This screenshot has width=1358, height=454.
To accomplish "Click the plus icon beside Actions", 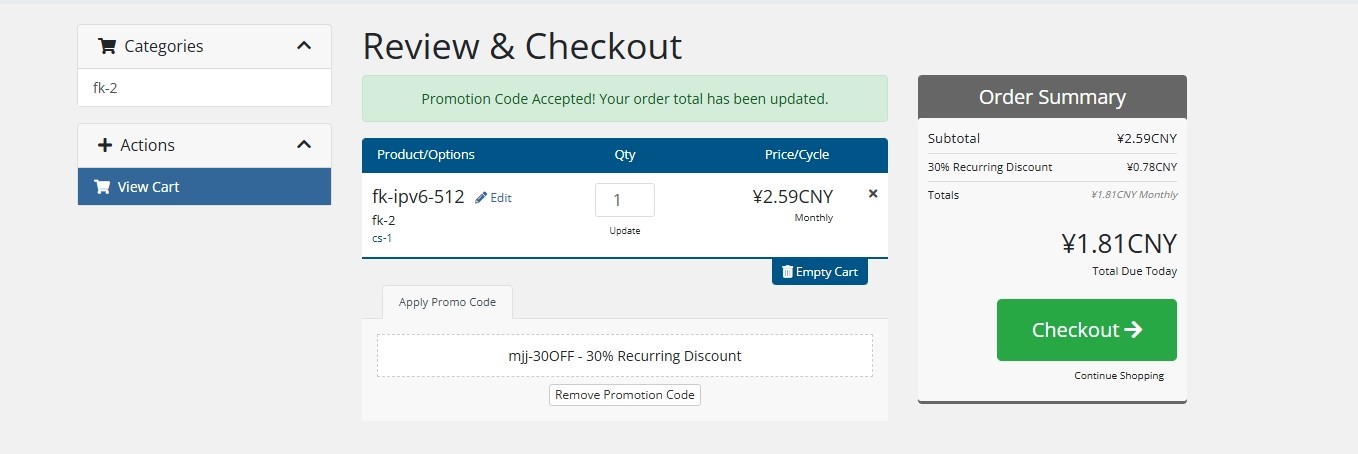I will coord(105,145).
